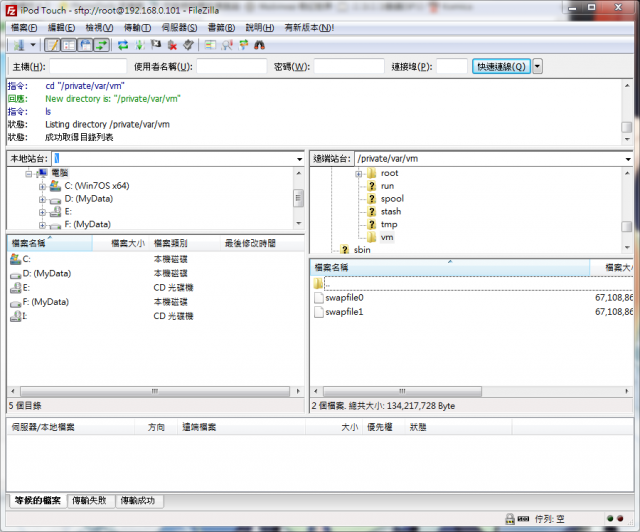
Task: Open the 檔案(F) menu
Action: coord(24,27)
